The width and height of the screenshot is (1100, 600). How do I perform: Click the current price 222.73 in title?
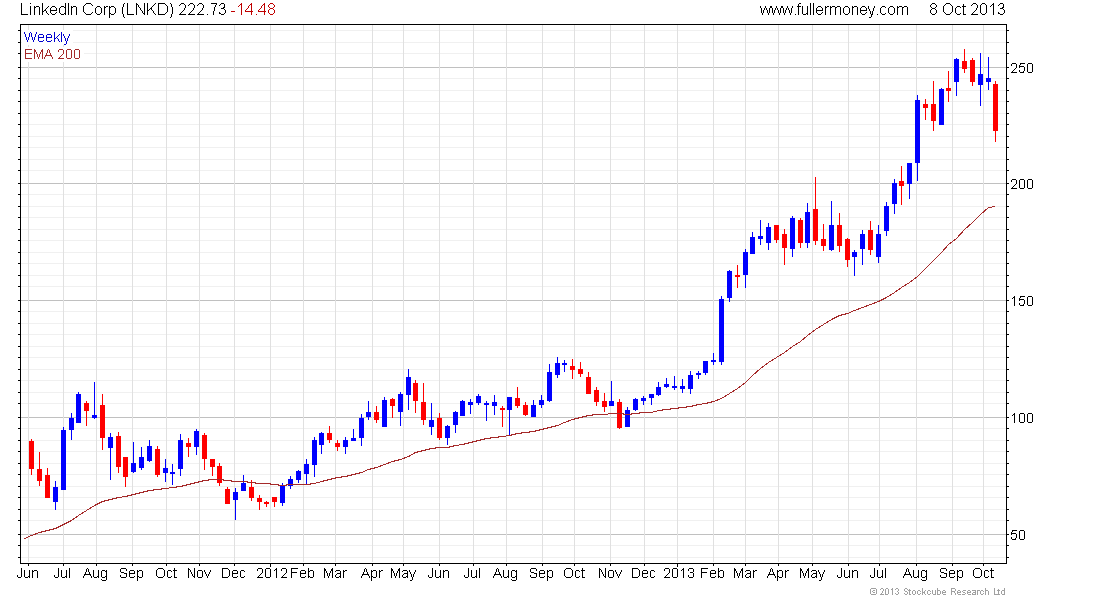coord(202,10)
